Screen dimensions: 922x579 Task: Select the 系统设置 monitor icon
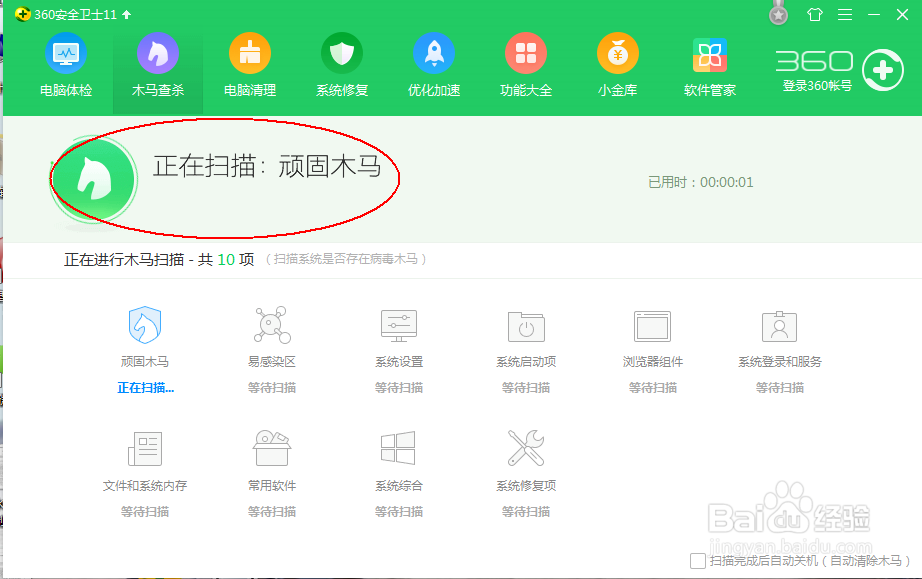399,326
